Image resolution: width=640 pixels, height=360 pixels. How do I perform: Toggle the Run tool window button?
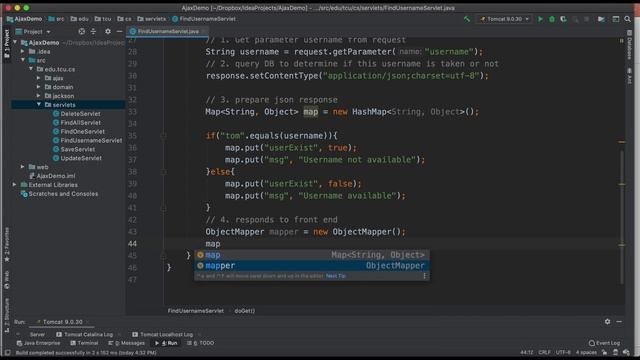pos(166,343)
